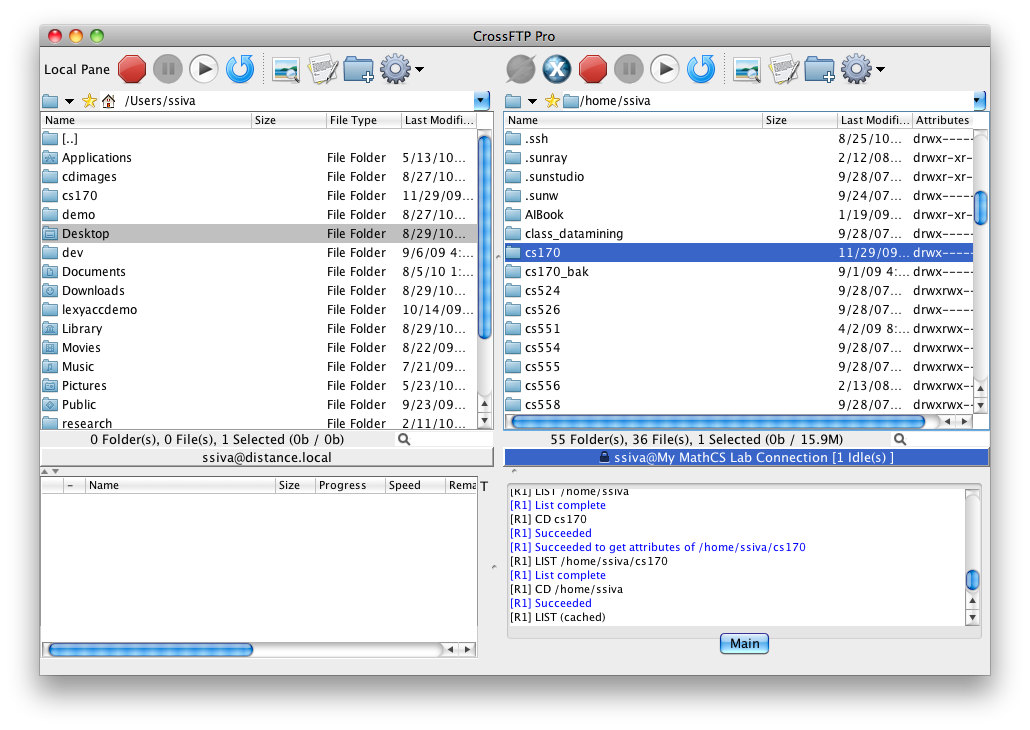Click the play icon in the remote toolbar
Viewport: 1030px width, 730px height.
point(665,69)
